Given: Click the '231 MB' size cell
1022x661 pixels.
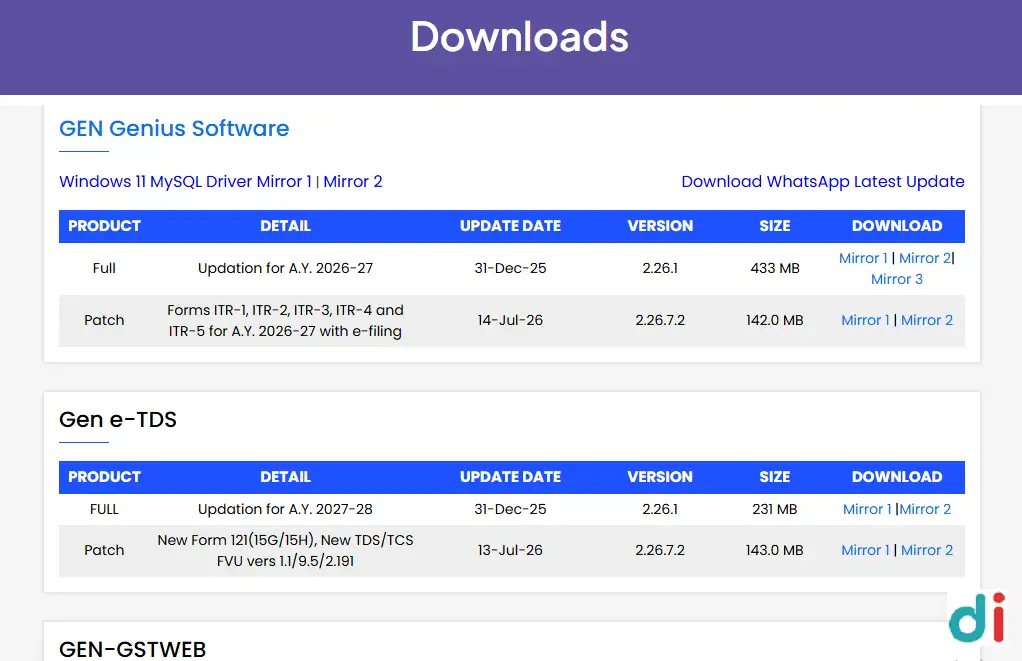Looking at the screenshot, I should tap(774, 509).
